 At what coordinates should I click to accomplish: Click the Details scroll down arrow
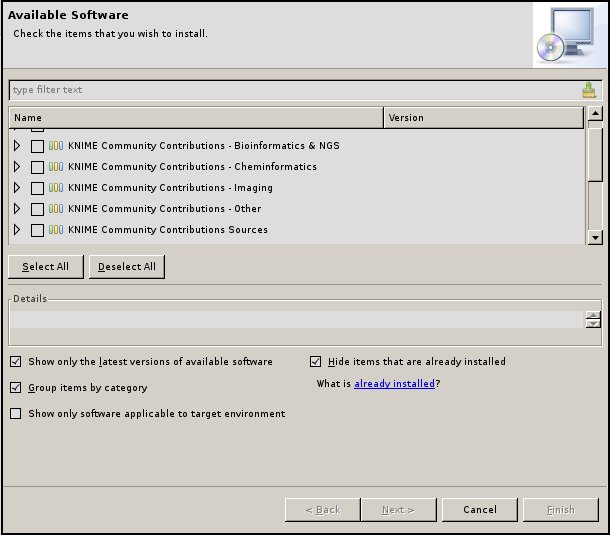point(593,324)
